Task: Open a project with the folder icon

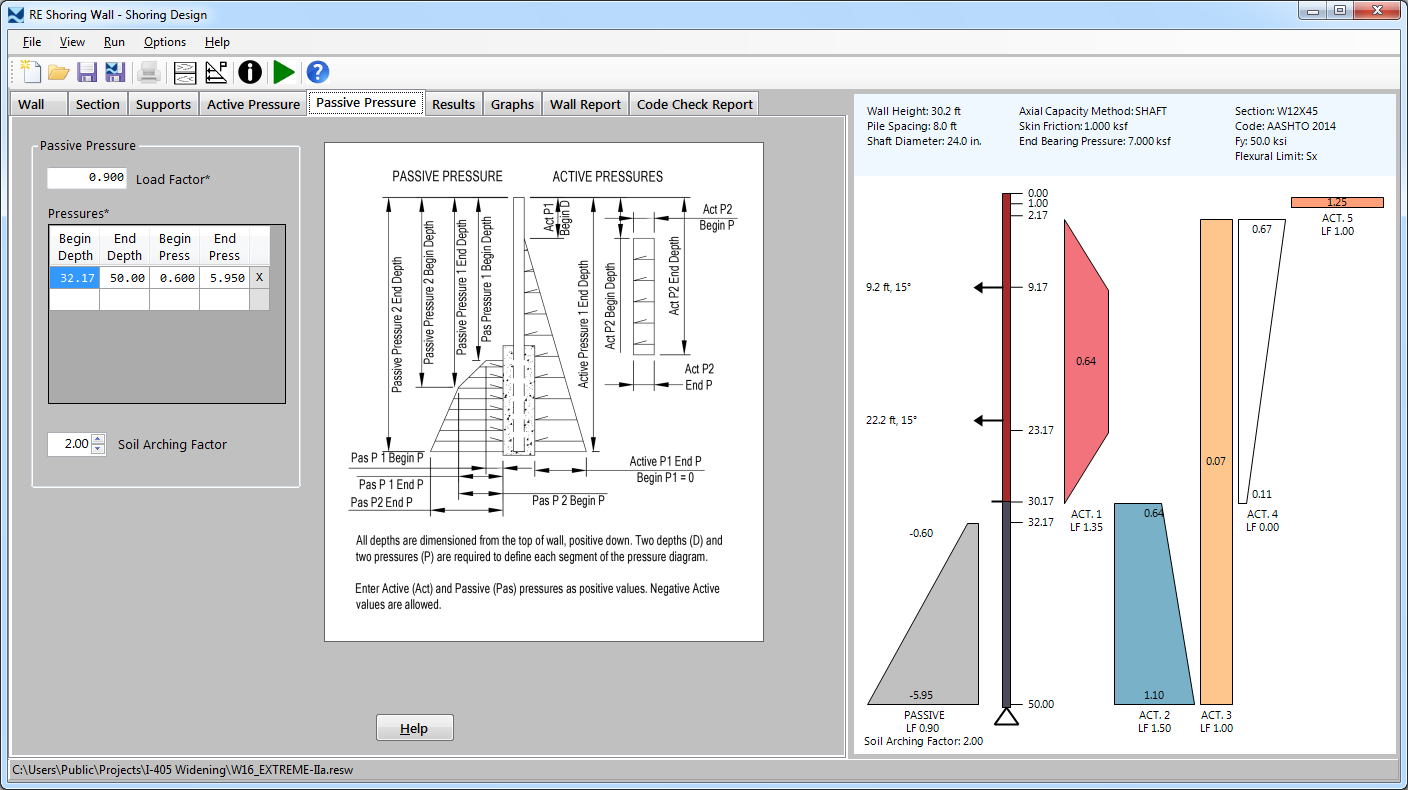Action: [59, 72]
